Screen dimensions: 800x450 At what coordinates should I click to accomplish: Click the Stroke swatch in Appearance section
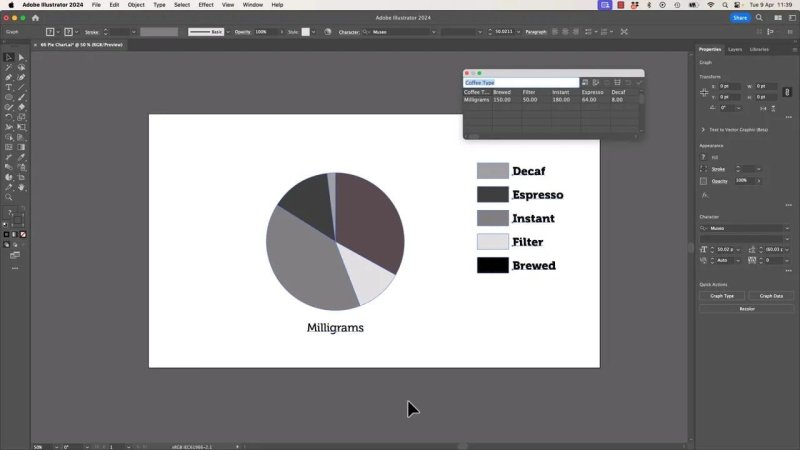pos(704,169)
